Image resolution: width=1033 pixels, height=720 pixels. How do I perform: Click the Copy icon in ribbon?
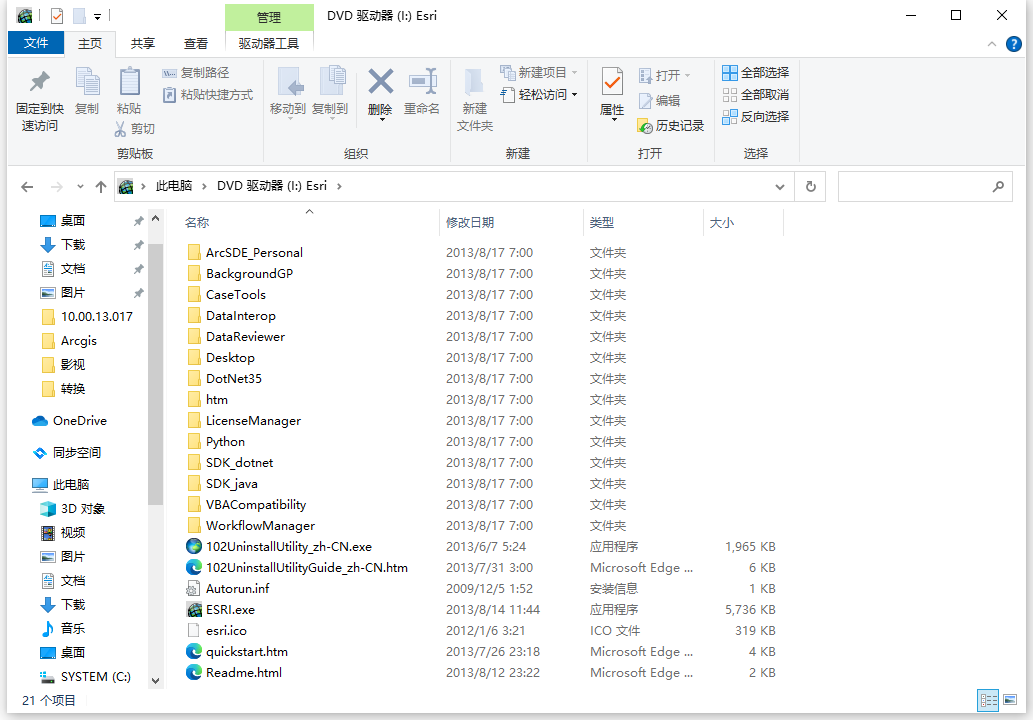[87, 82]
